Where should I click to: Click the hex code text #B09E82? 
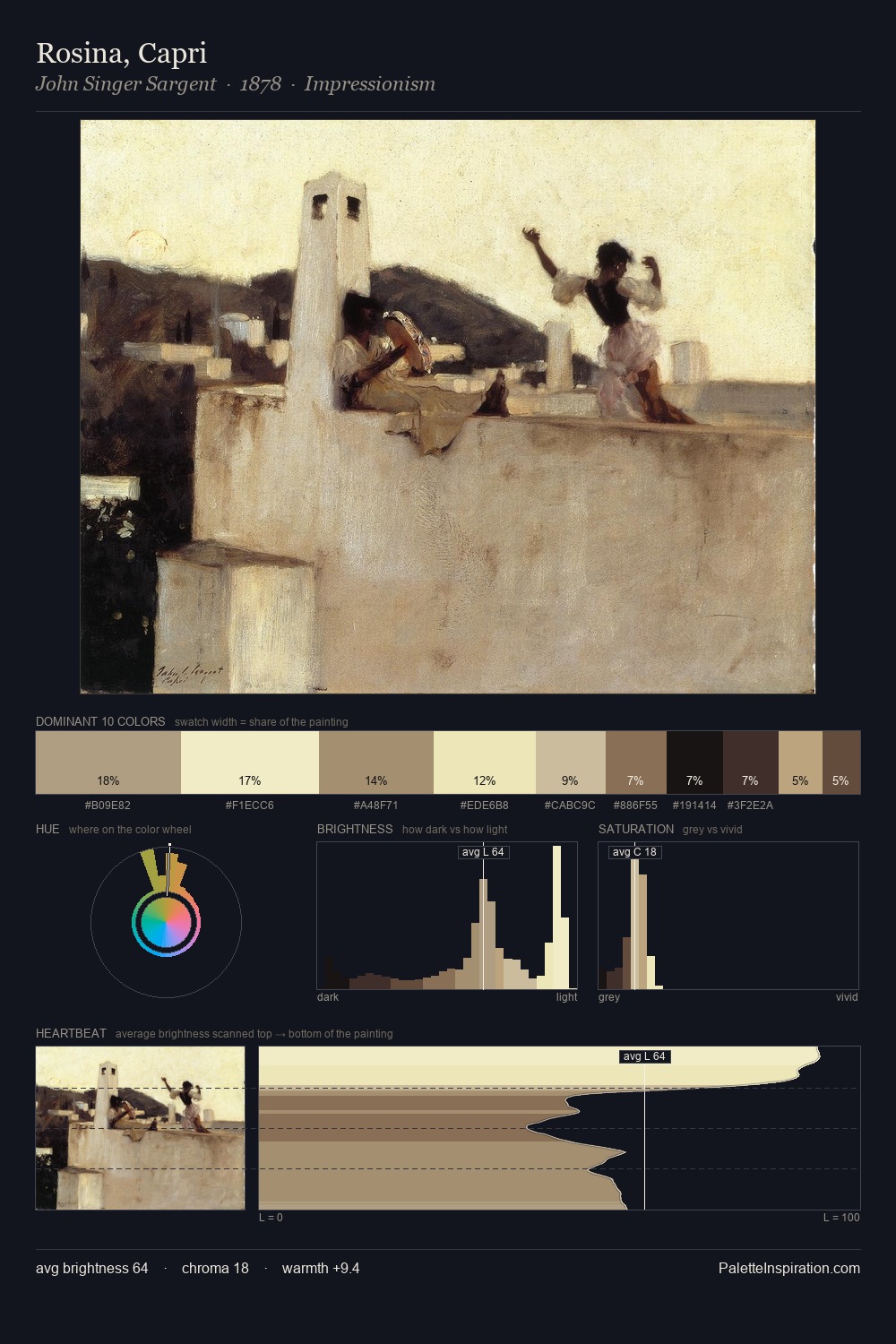[108, 806]
